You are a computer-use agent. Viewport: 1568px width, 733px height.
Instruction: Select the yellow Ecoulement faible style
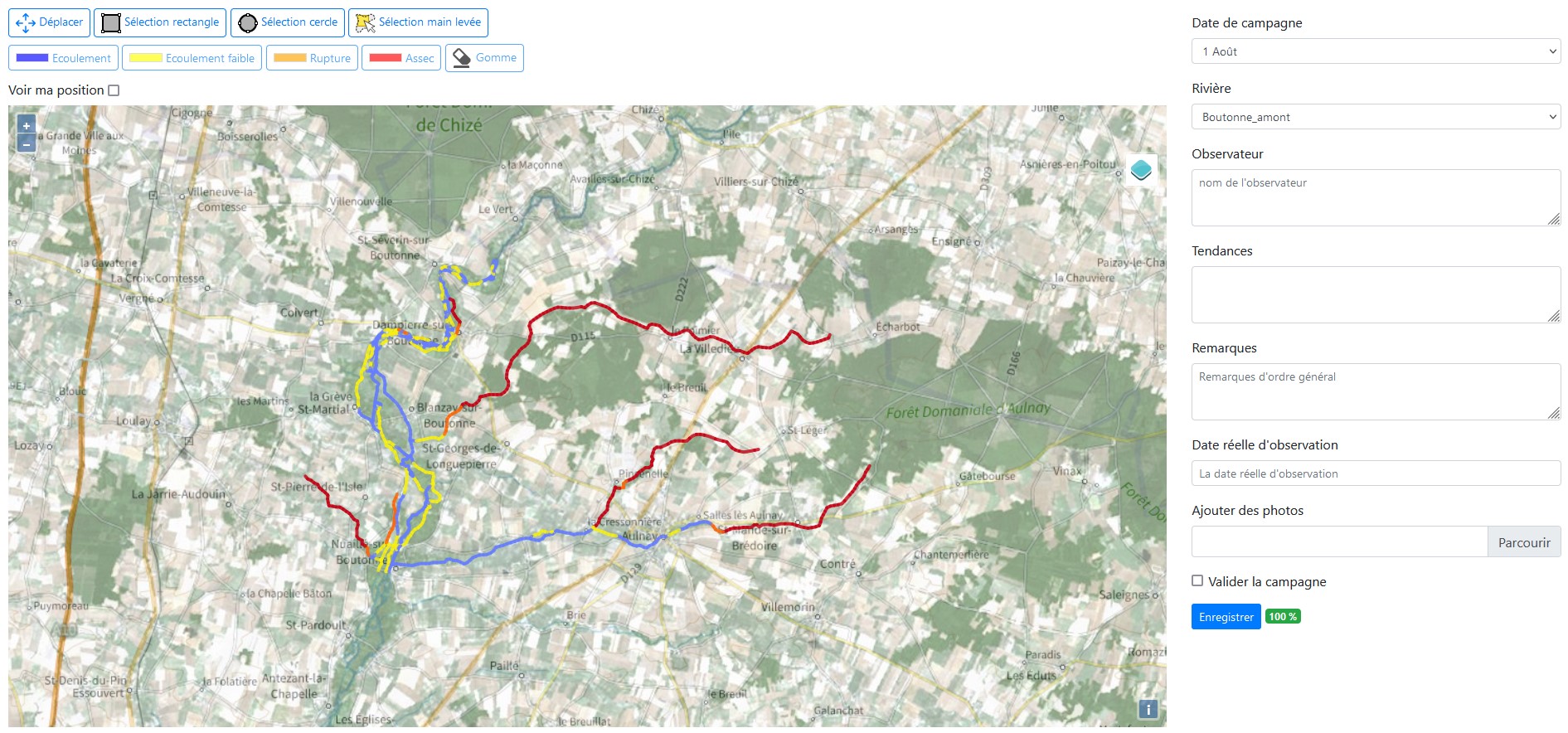pos(192,58)
